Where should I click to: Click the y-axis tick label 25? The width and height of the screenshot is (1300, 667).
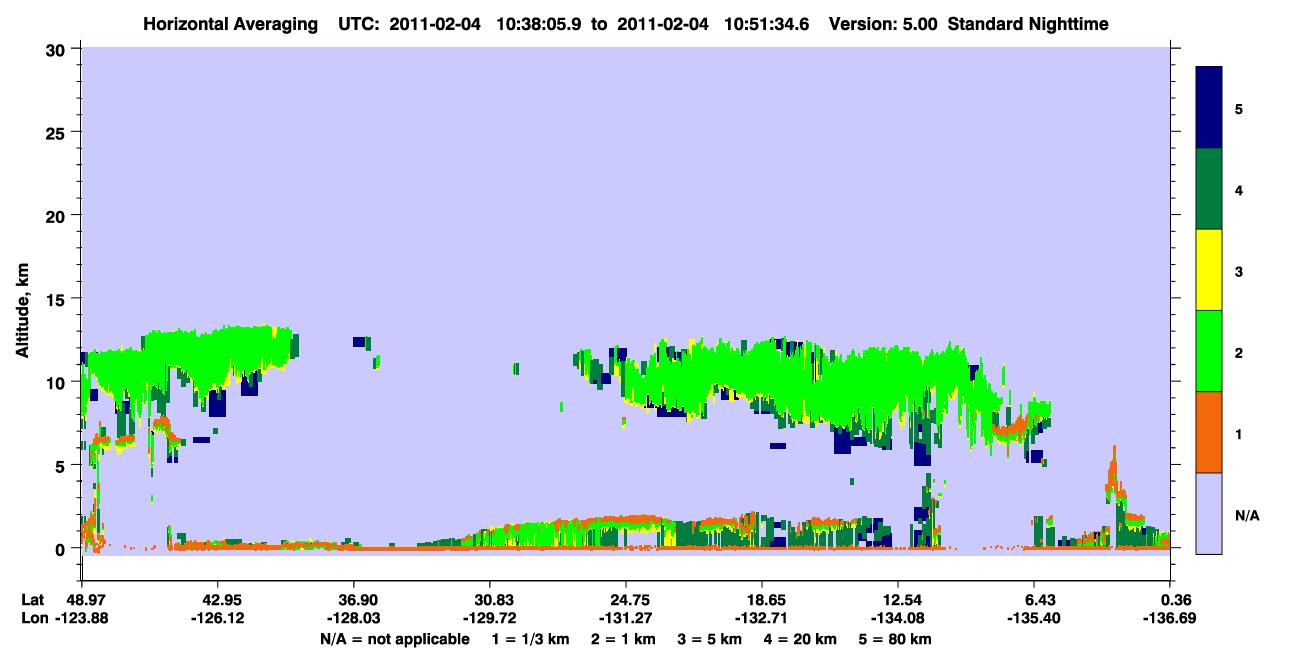(x=58, y=132)
